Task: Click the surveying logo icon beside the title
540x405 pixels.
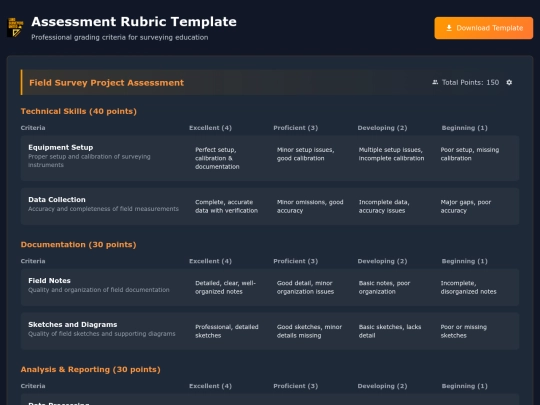Action: [x=15, y=27]
